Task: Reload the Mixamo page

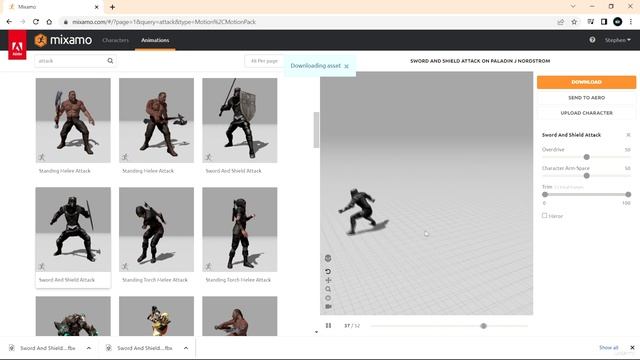Action: 36,22
